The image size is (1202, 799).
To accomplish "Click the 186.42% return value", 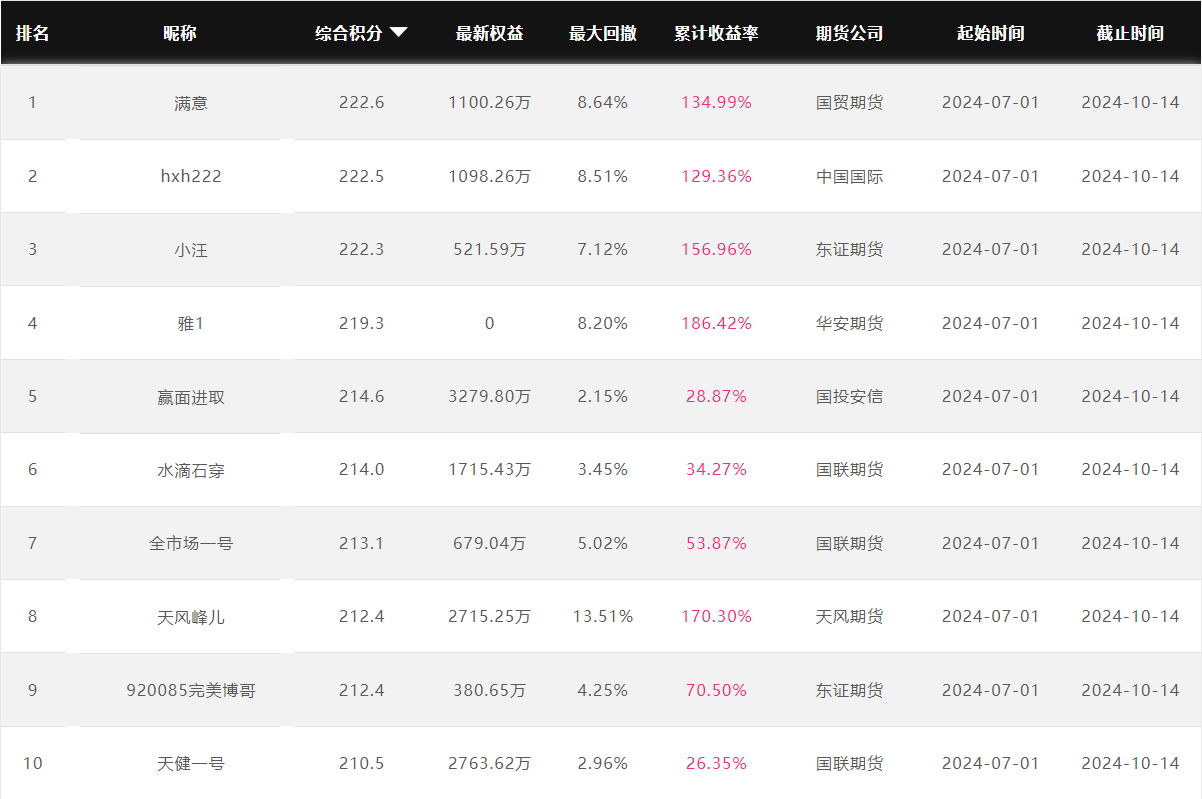I will (x=716, y=323).
